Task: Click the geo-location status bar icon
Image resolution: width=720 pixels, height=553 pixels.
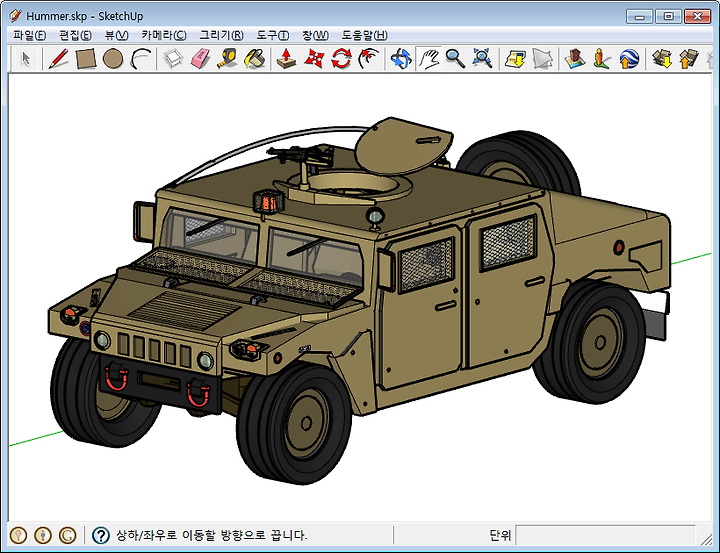Action: pos(18,535)
